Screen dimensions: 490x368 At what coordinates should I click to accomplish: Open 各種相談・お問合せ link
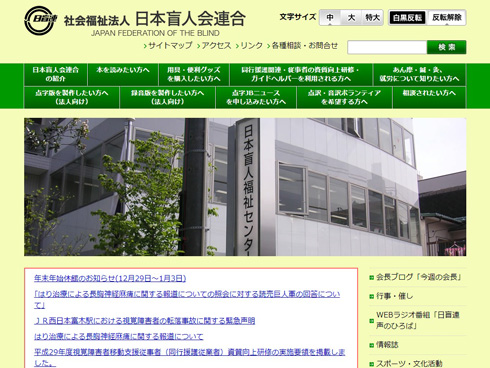click(305, 45)
